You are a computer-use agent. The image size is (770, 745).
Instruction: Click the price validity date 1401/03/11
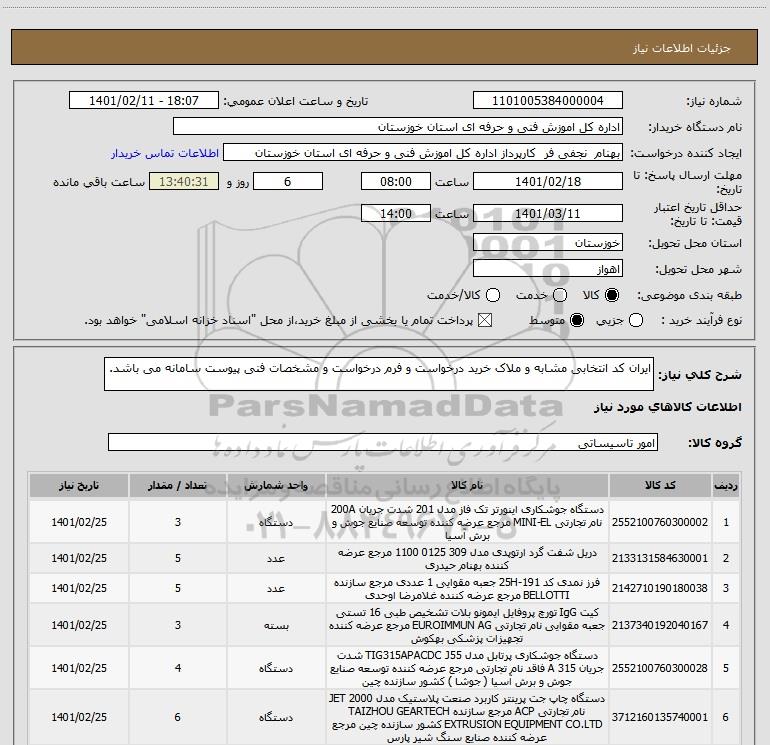tap(548, 214)
